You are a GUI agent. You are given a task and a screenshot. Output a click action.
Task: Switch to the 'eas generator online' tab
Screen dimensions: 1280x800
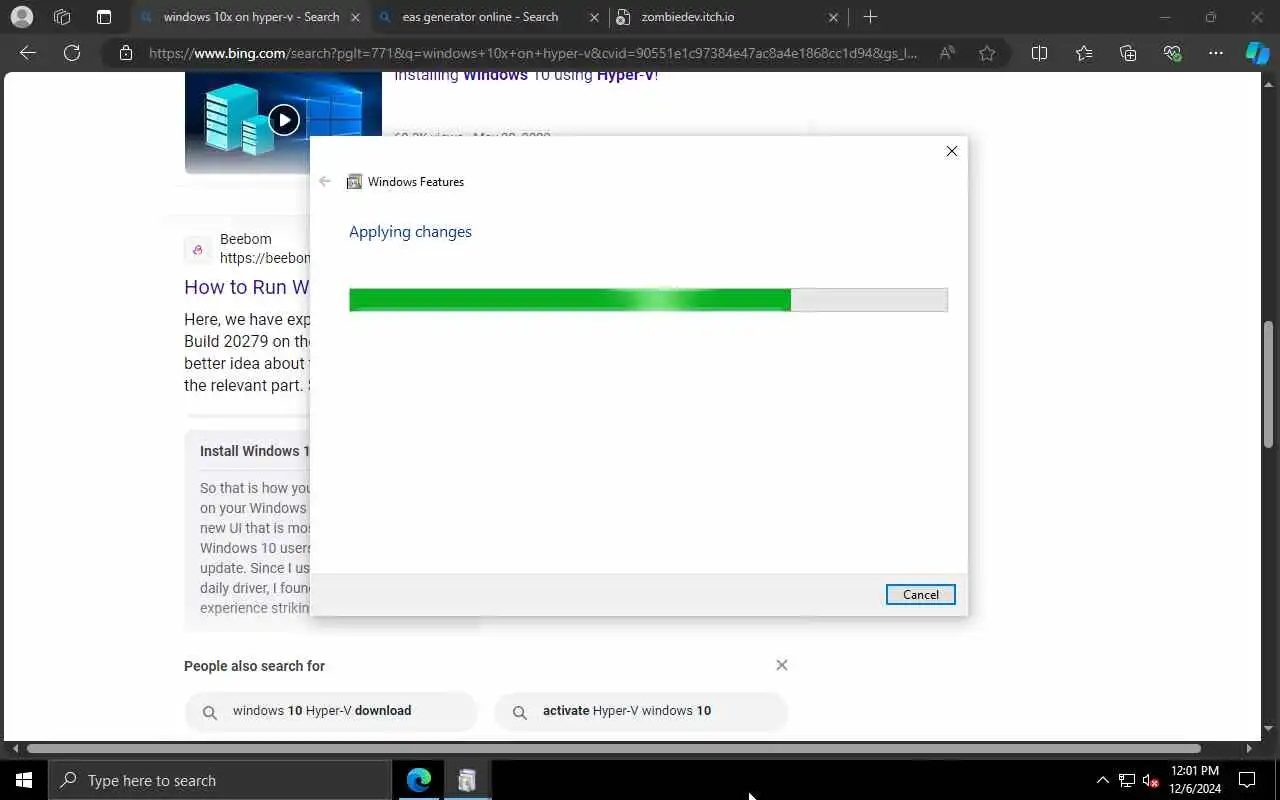point(480,17)
